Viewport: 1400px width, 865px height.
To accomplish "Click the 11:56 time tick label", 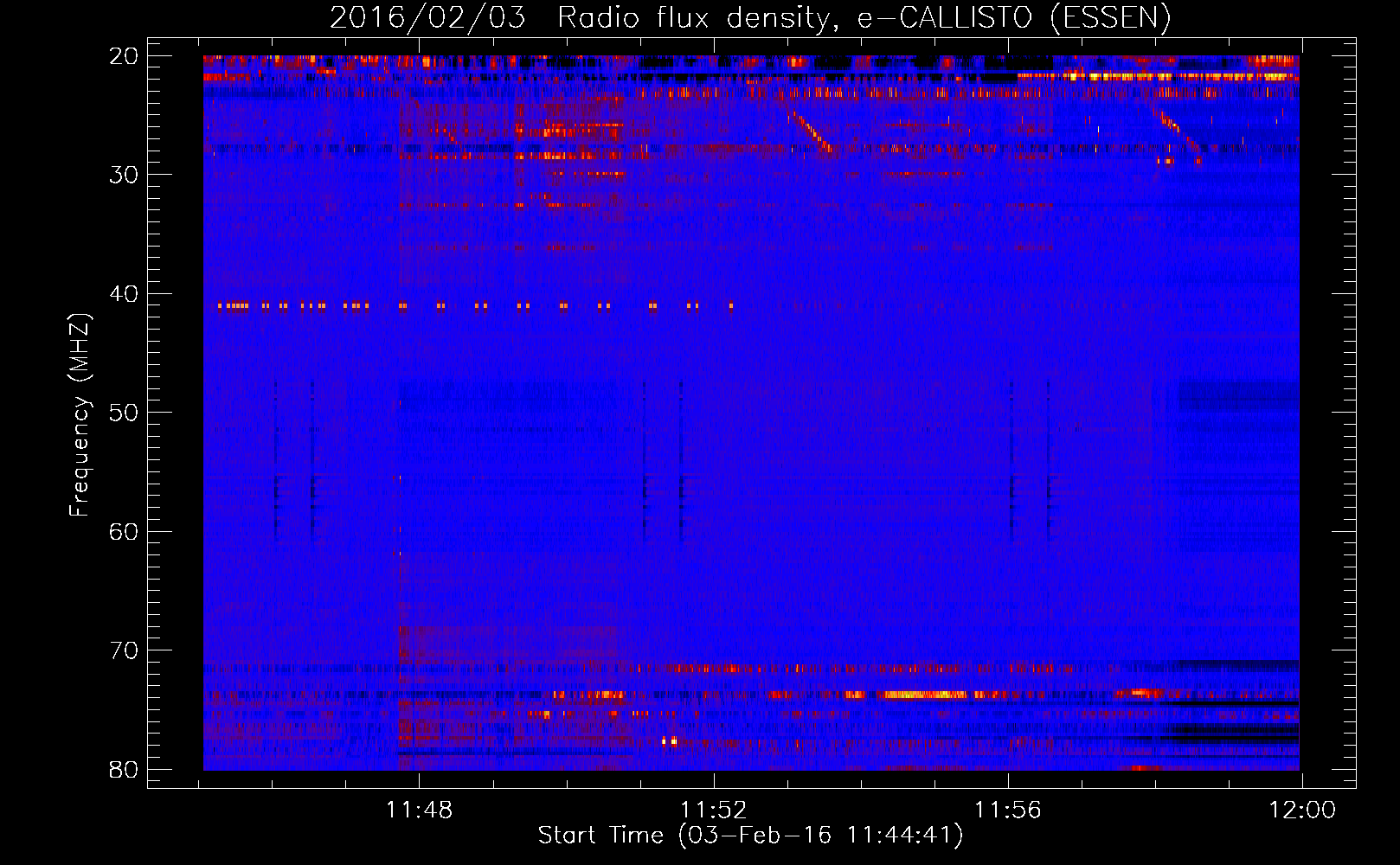I will pyautogui.click(x=1008, y=811).
